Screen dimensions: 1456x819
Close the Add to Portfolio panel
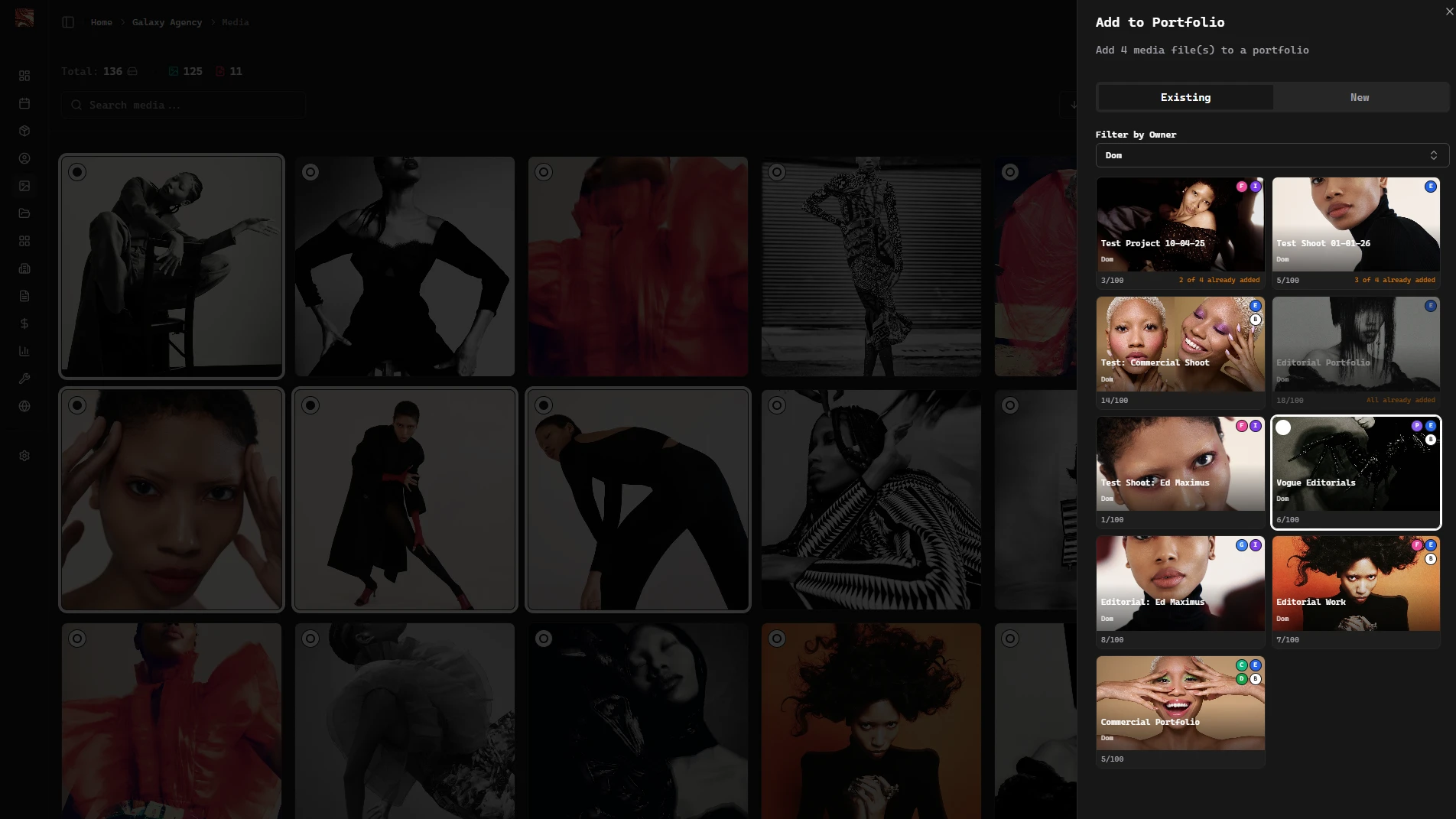click(1449, 11)
